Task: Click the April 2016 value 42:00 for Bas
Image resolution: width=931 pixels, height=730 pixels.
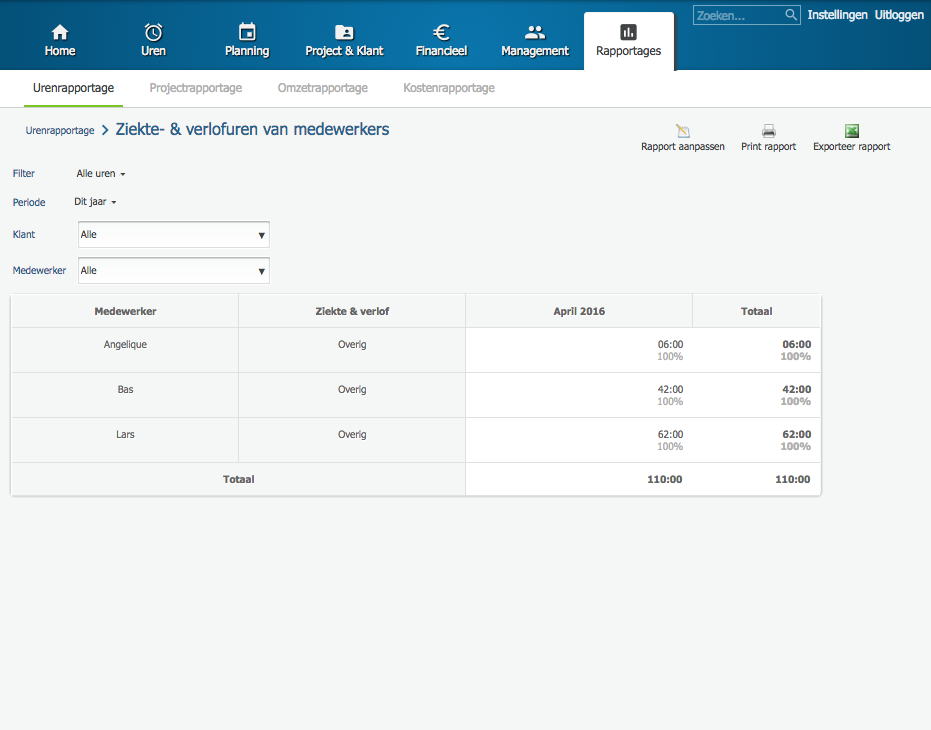Action: coord(670,390)
